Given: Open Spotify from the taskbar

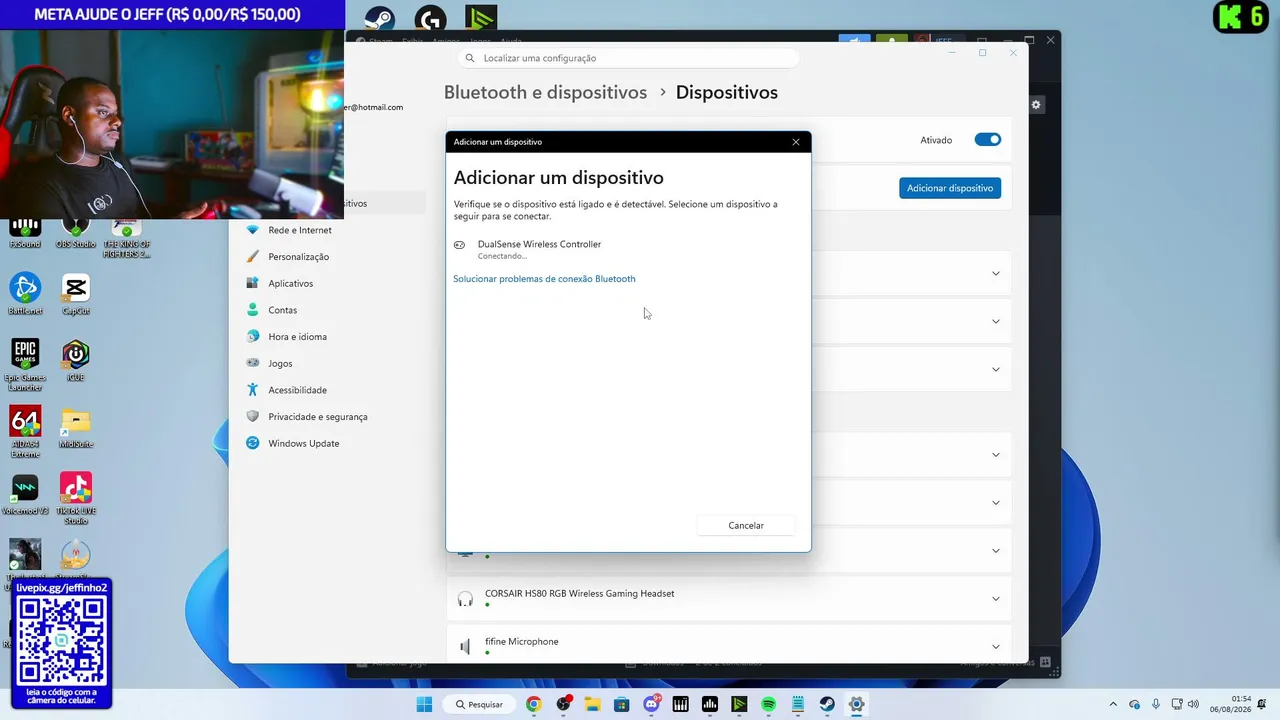Looking at the screenshot, I should pos(768,704).
